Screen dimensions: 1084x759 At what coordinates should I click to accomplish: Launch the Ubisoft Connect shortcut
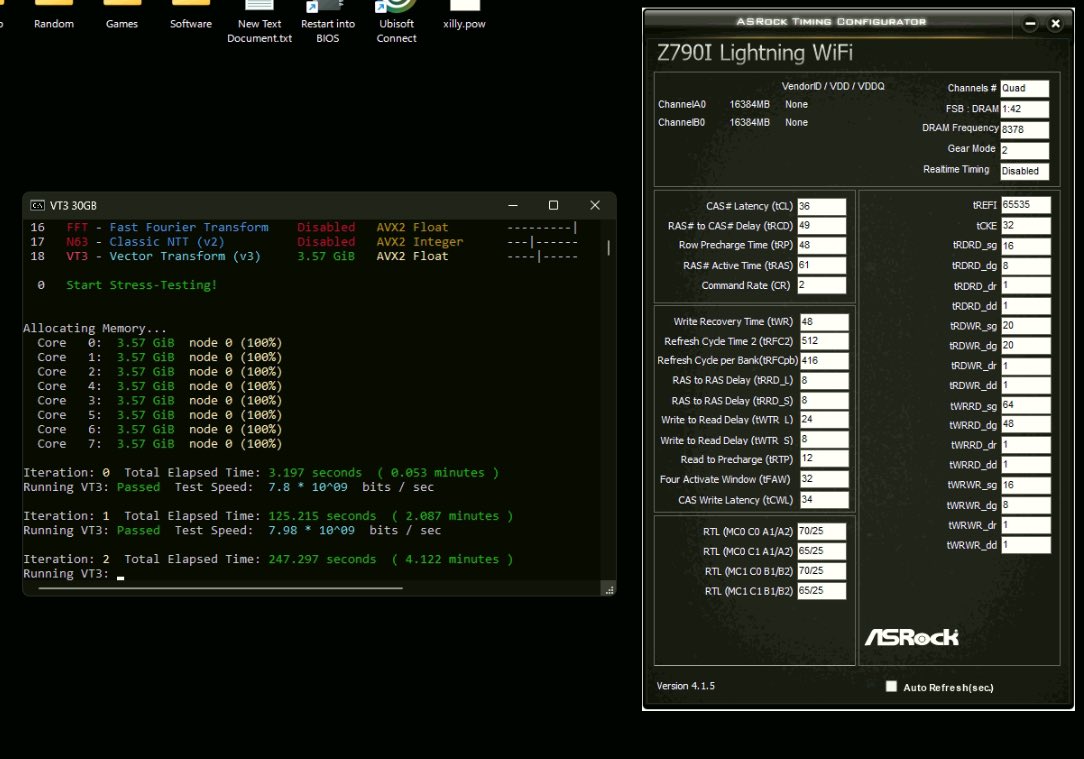(396, 24)
